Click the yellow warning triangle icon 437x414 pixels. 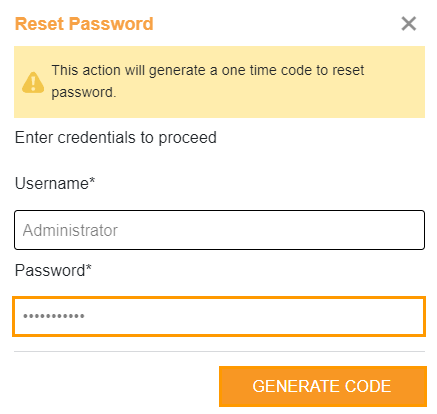33,82
